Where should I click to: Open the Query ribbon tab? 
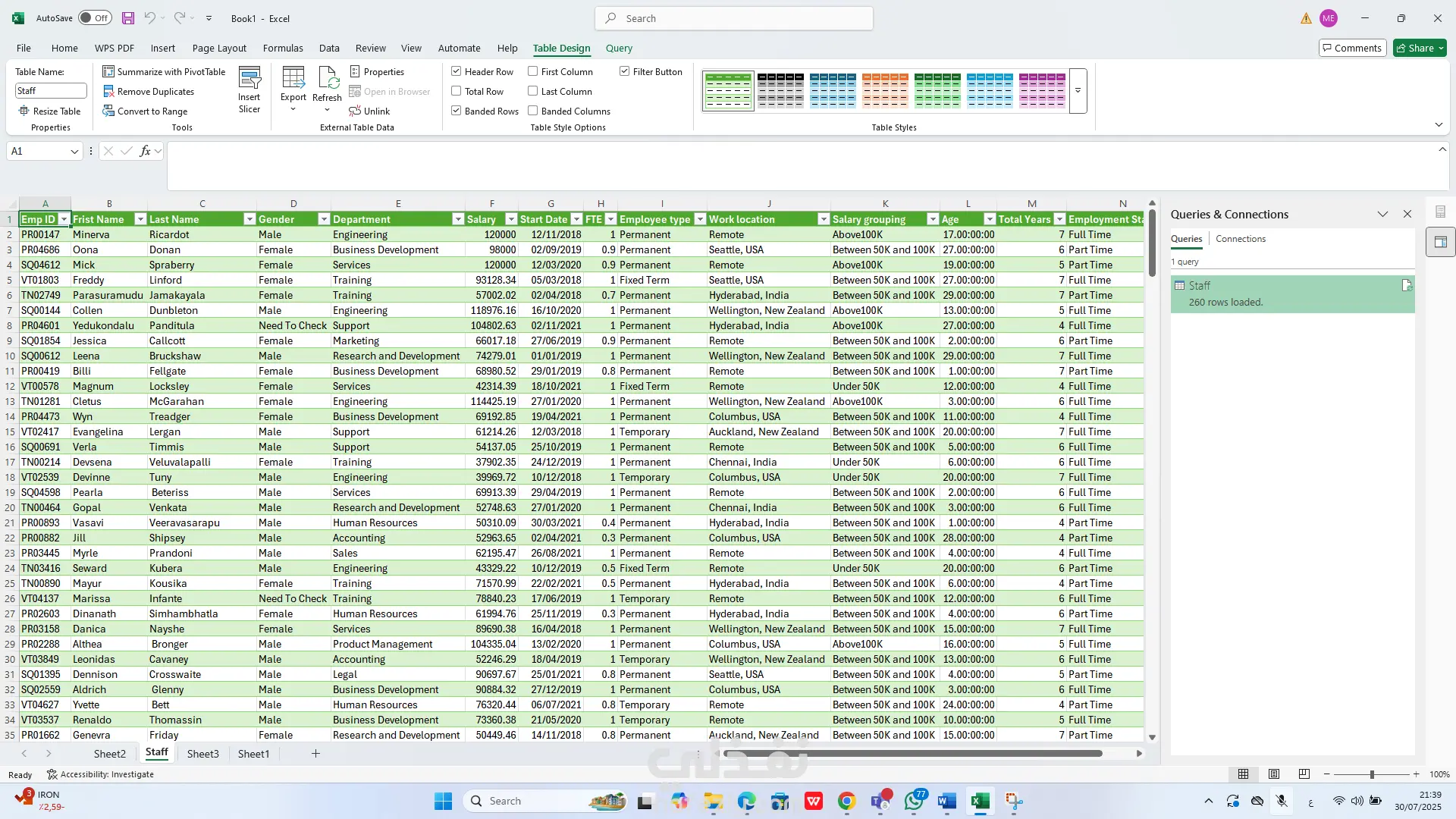(619, 48)
